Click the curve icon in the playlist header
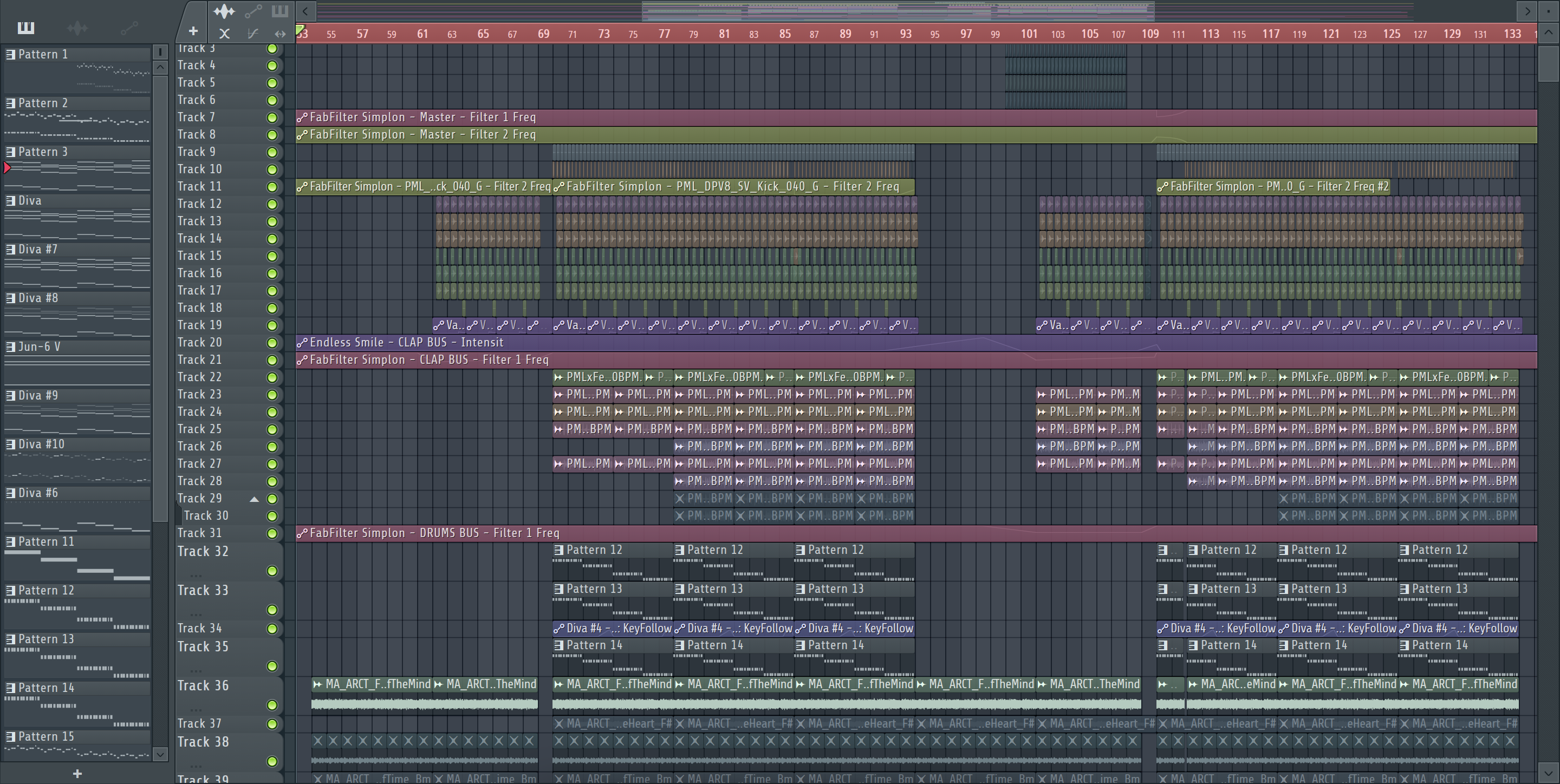The height and width of the screenshot is (784, 1560). point(252,33)
